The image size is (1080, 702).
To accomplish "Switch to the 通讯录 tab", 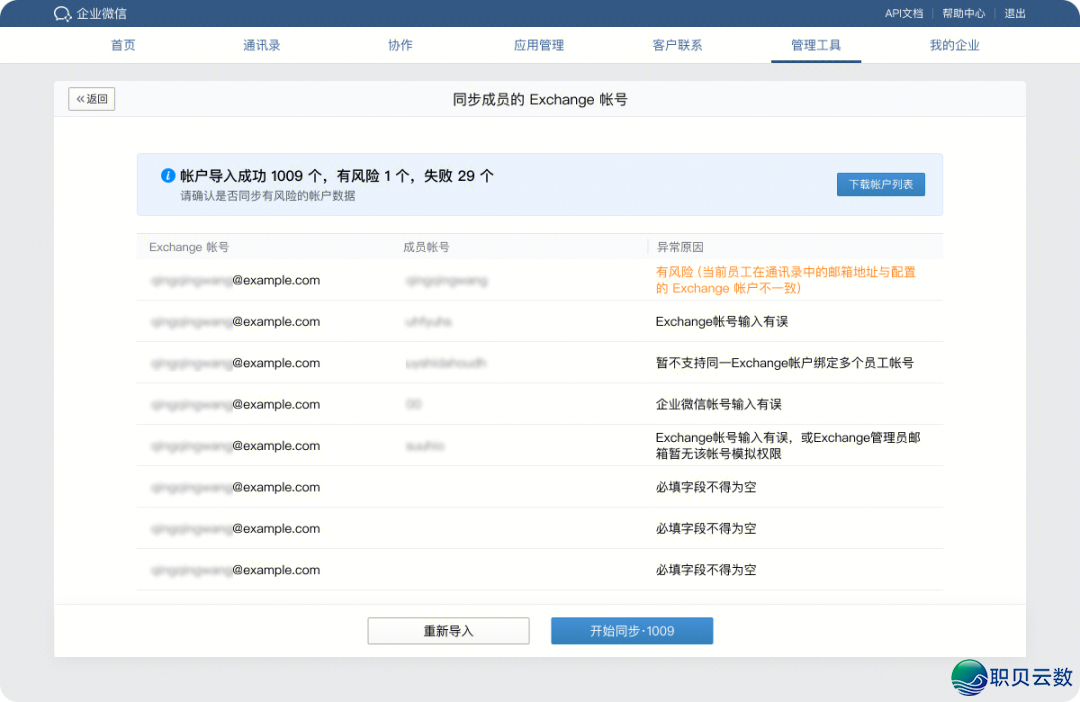I will coord(261,45).
